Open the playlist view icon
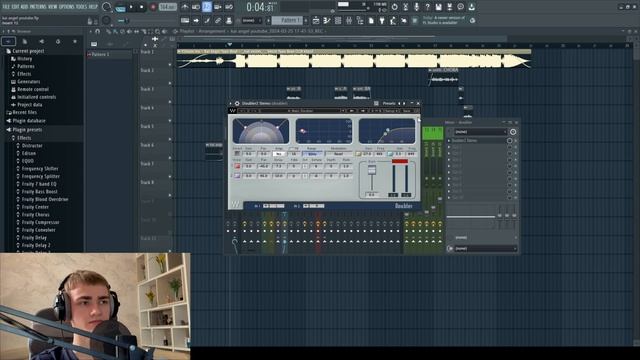Screen dimensions: 640x360 316,20
